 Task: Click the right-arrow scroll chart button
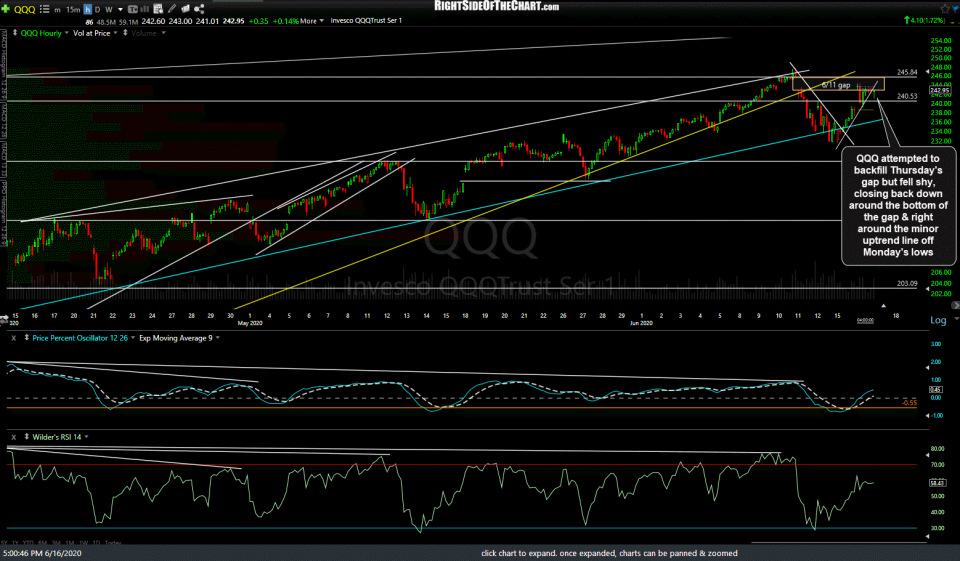pyautogui.click(x=955, y=305)
